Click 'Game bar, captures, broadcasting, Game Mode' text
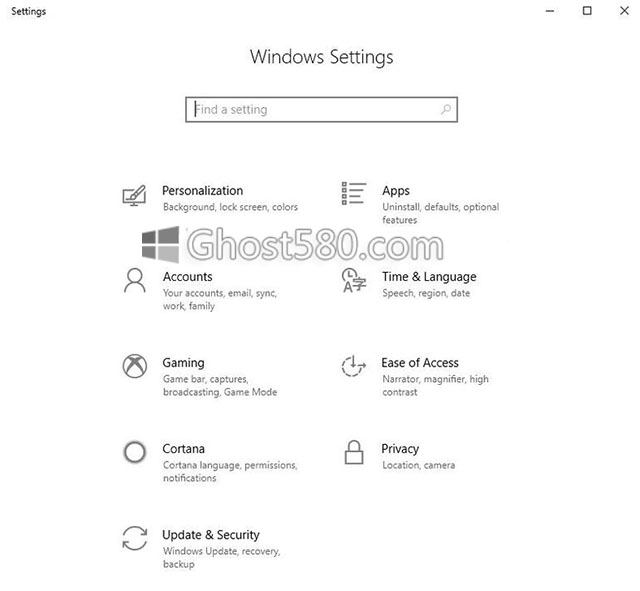This screenshot has height=591, width=640. [x=220, y=386]
